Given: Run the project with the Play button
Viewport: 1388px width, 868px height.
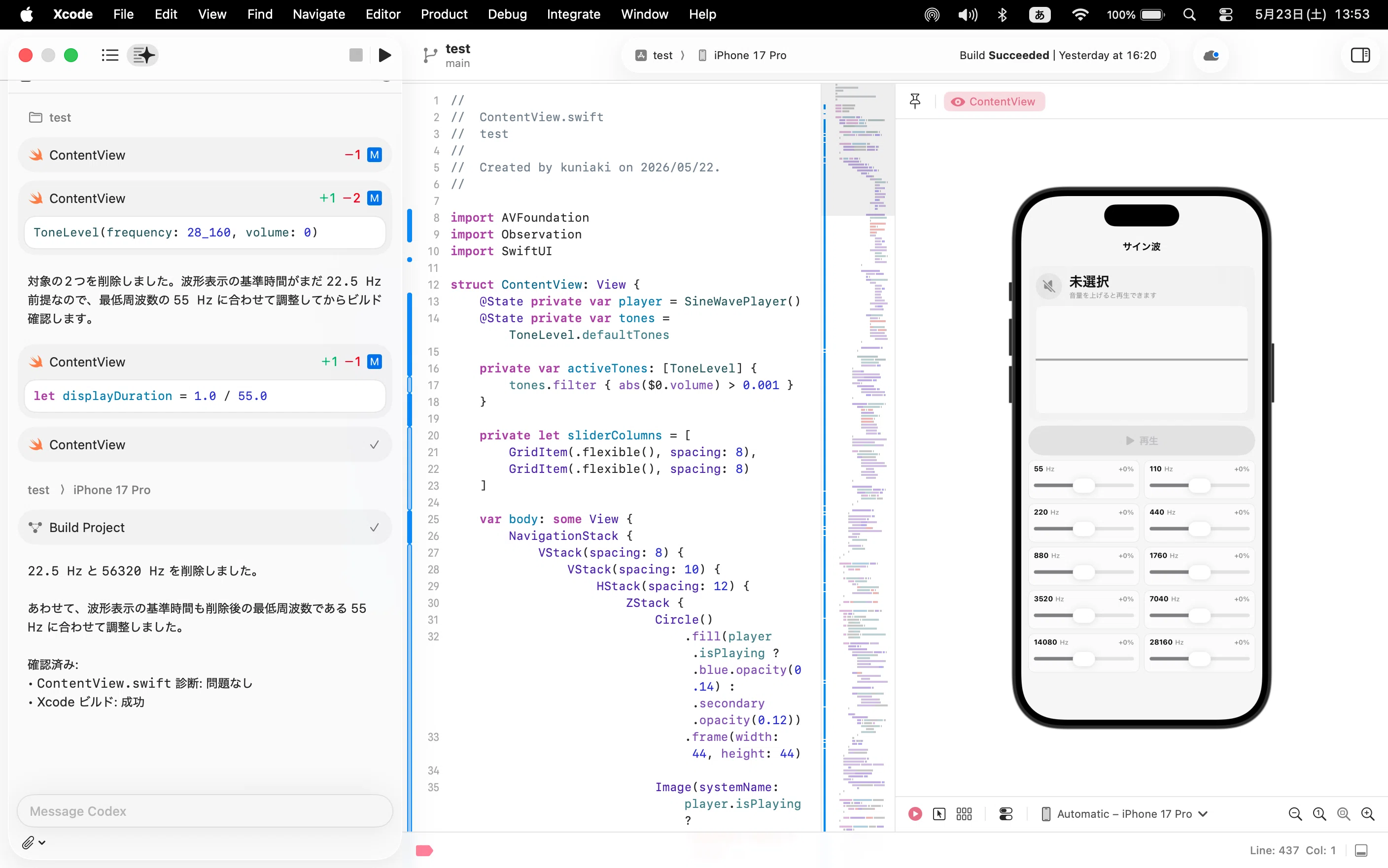Looking at the screenshot, I should pos(385,55).
